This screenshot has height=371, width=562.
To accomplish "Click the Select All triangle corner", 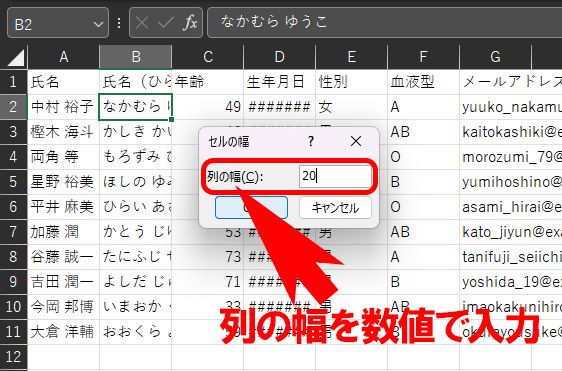I will click(14, 57).
